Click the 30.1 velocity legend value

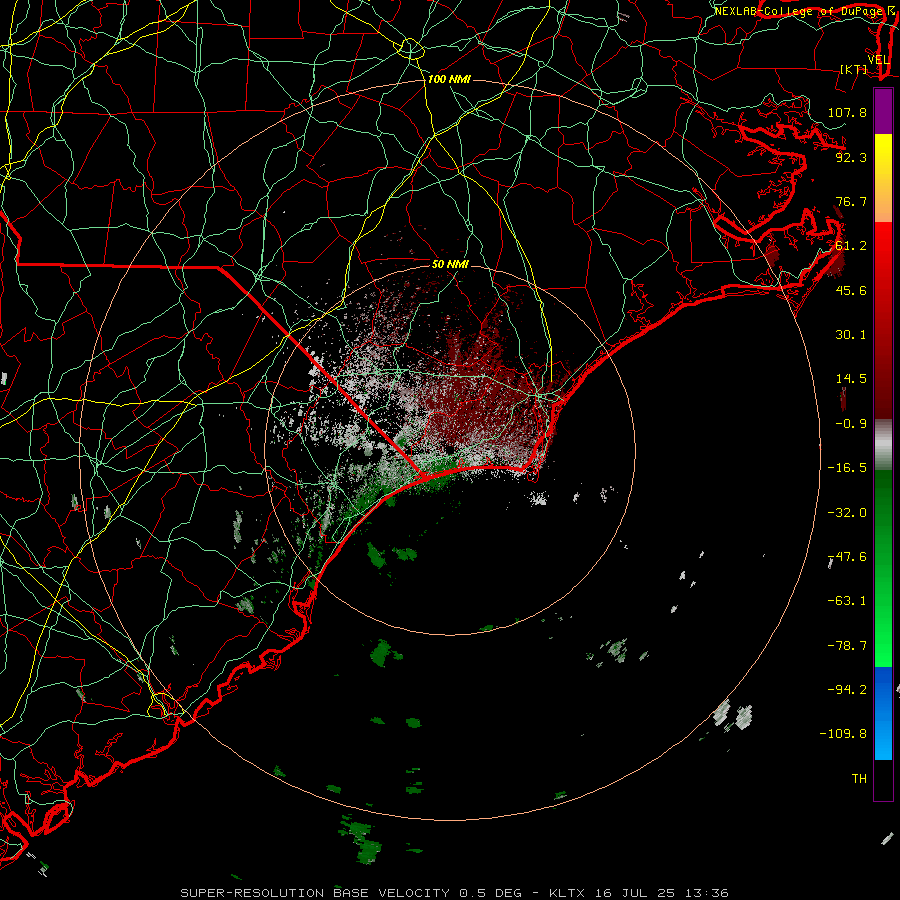coord(851,335)
